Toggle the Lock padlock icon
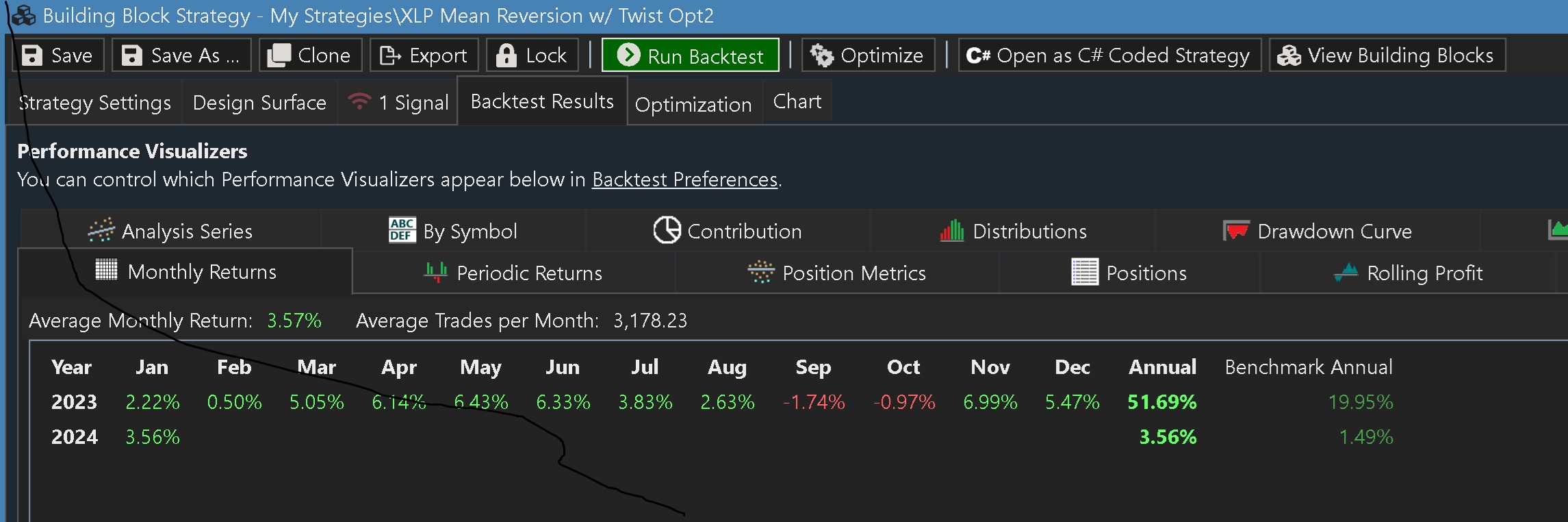Screen dimensions: 1568x522 (506, 55)
